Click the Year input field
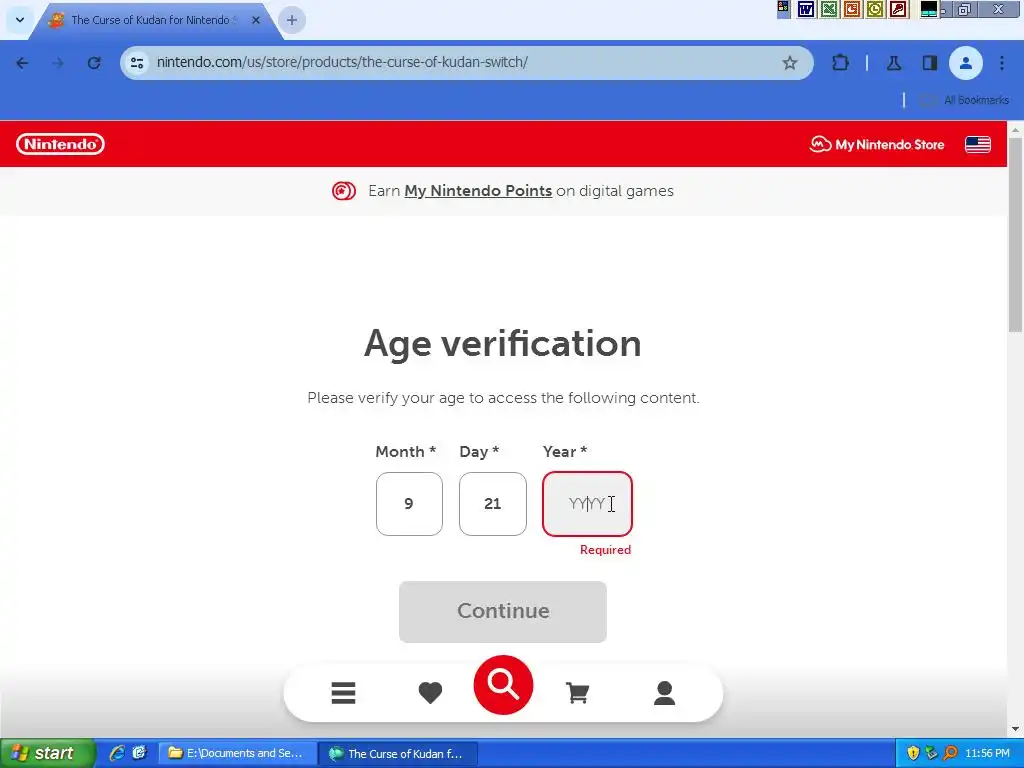 tap(587, 504)
